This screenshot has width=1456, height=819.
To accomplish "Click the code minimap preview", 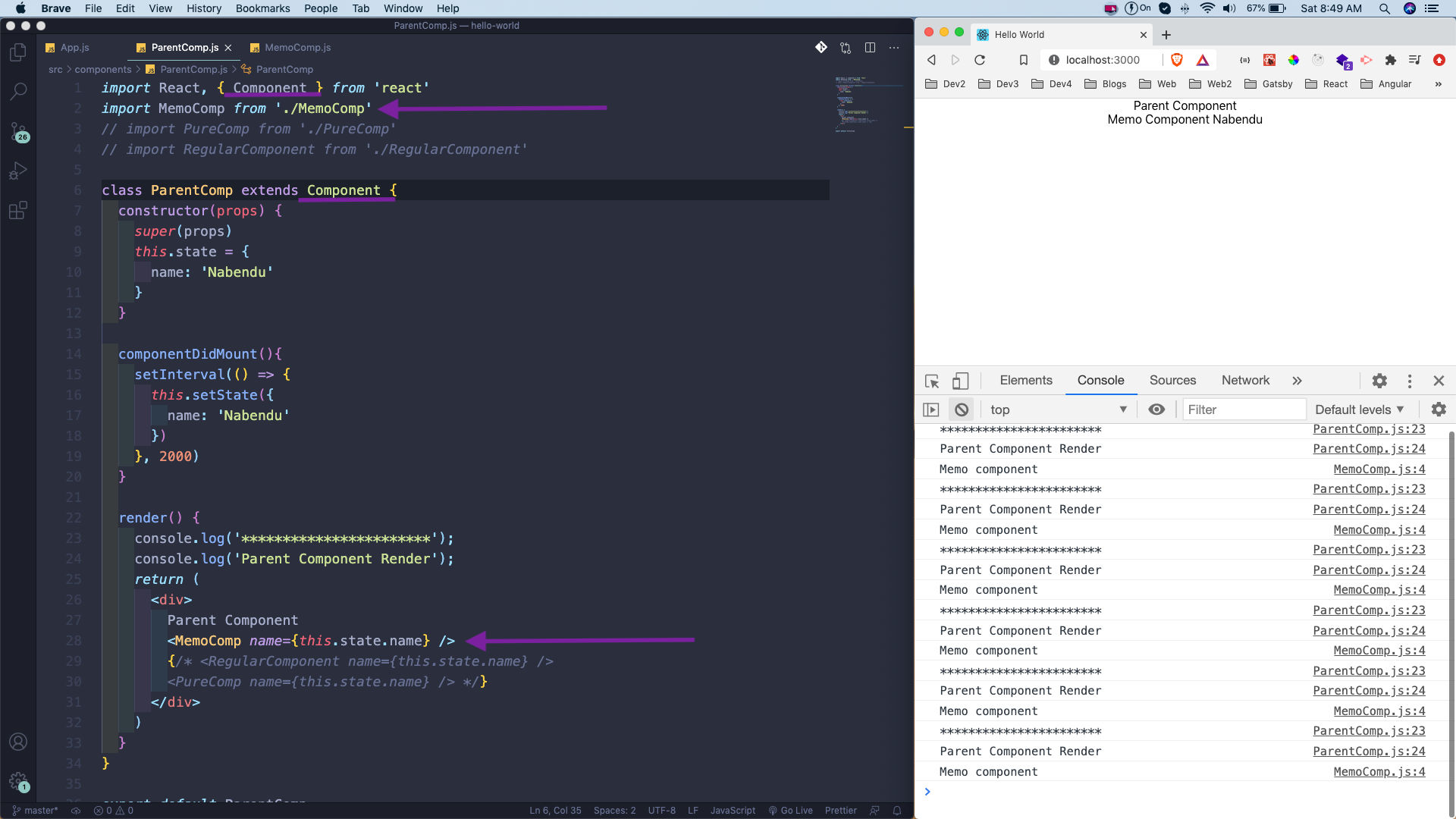I will click(x=868, y=104).
